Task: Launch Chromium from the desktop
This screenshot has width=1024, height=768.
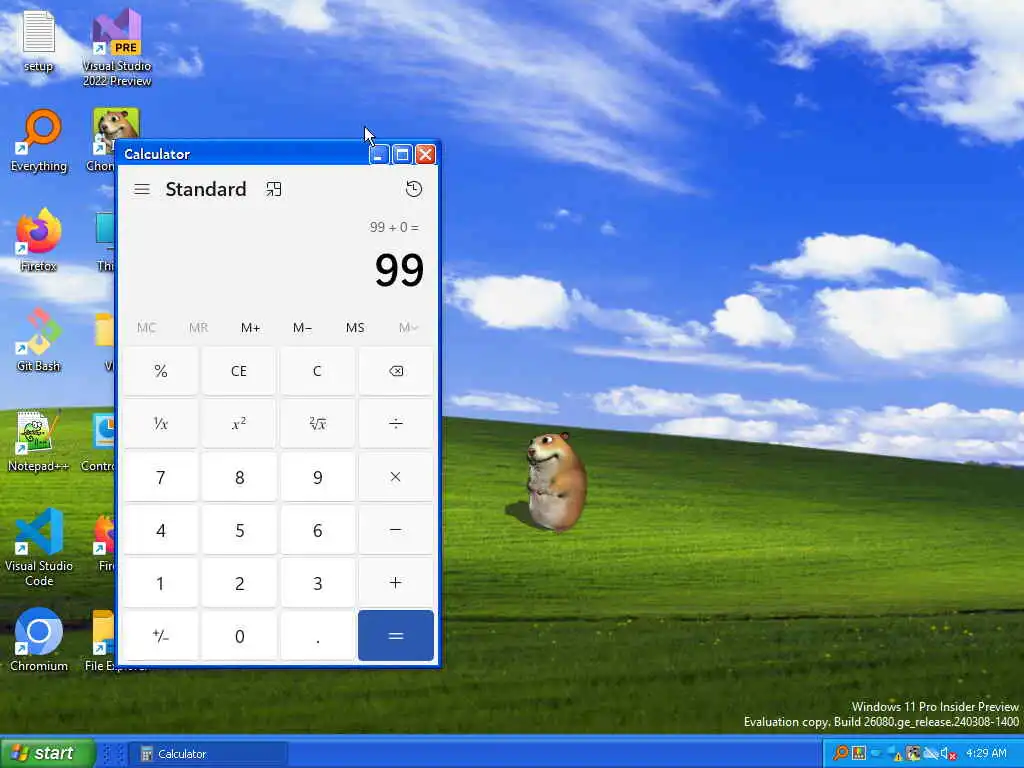Action: pos(39,640)
